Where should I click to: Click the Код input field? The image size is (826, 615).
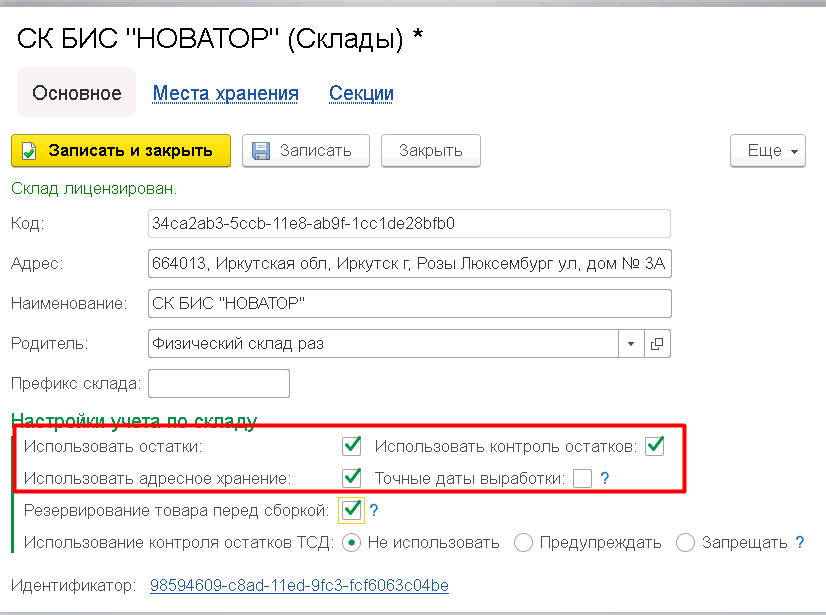coord(409,223)
